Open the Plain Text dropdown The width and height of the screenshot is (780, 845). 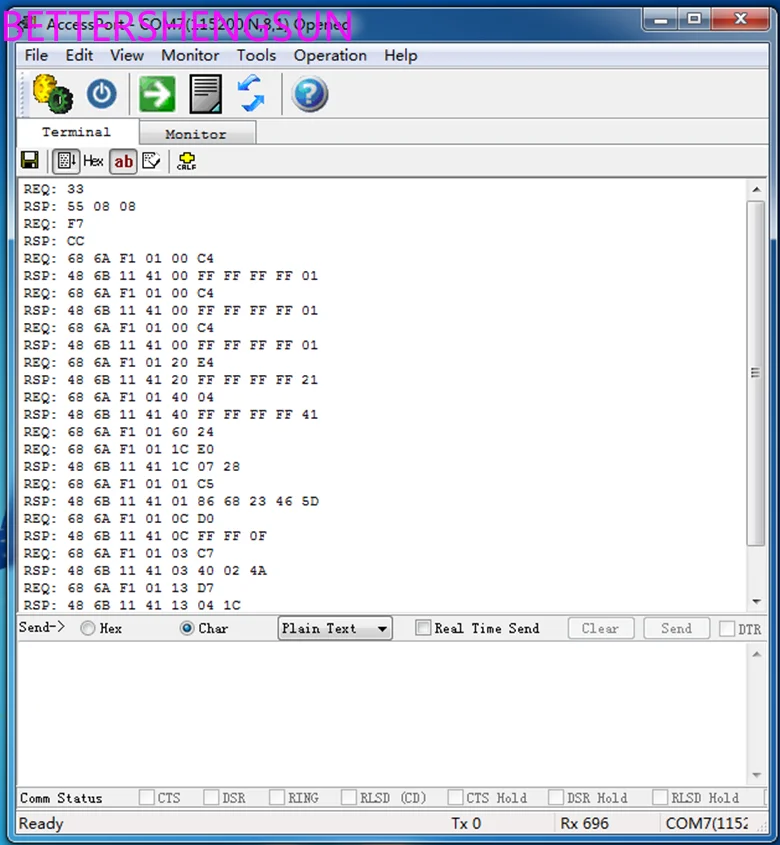335,628
